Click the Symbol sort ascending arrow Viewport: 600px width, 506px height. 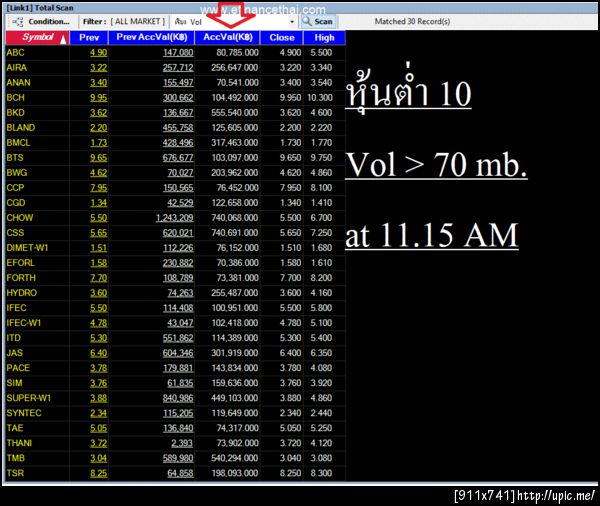pyautogui.click(x=64, y=39)
